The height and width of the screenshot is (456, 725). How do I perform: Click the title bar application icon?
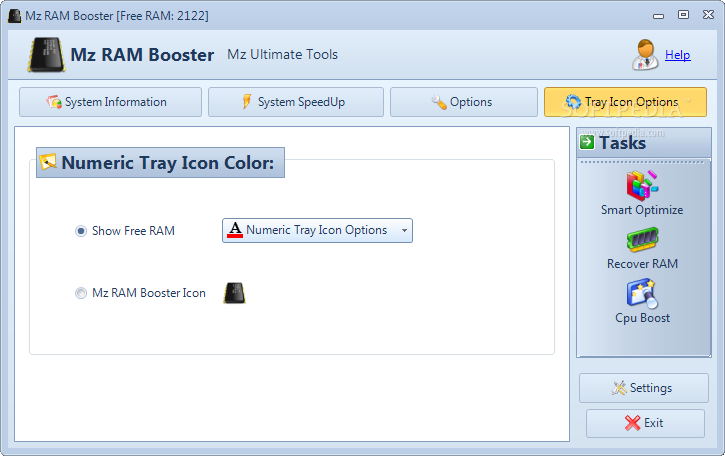pos(15,16)
